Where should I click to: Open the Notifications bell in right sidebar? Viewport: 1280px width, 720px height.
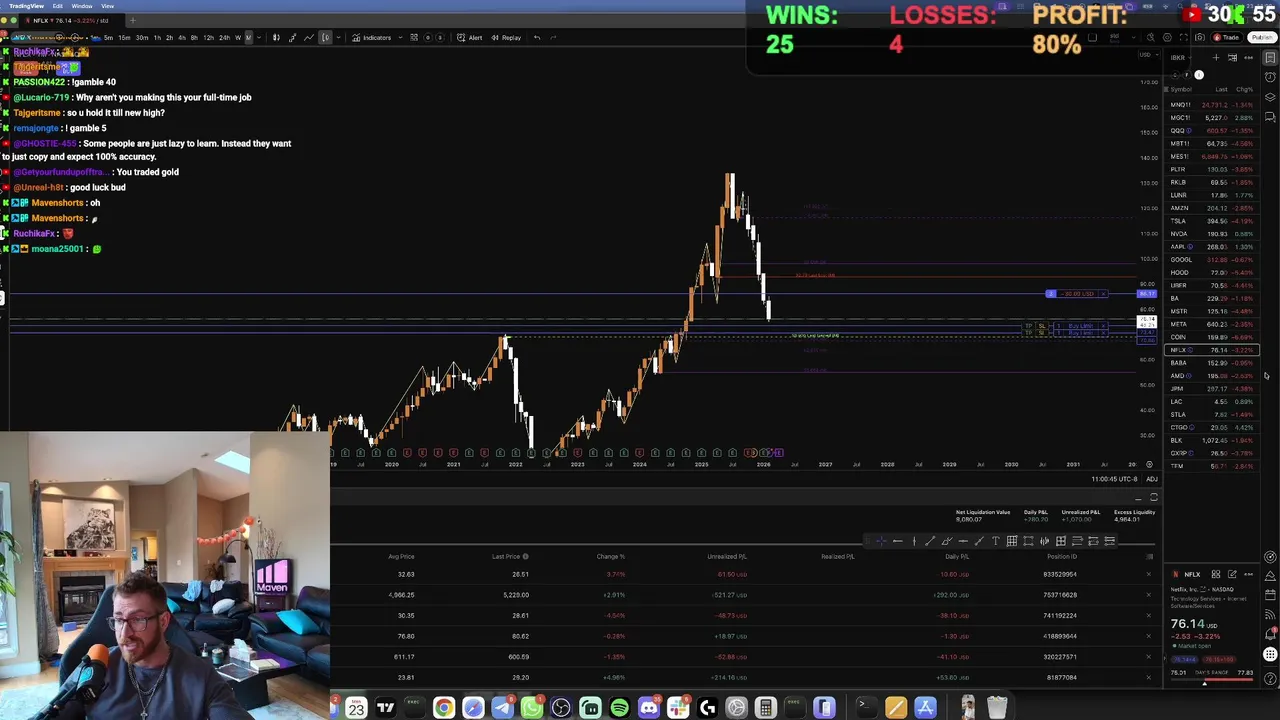(1270, 633)
